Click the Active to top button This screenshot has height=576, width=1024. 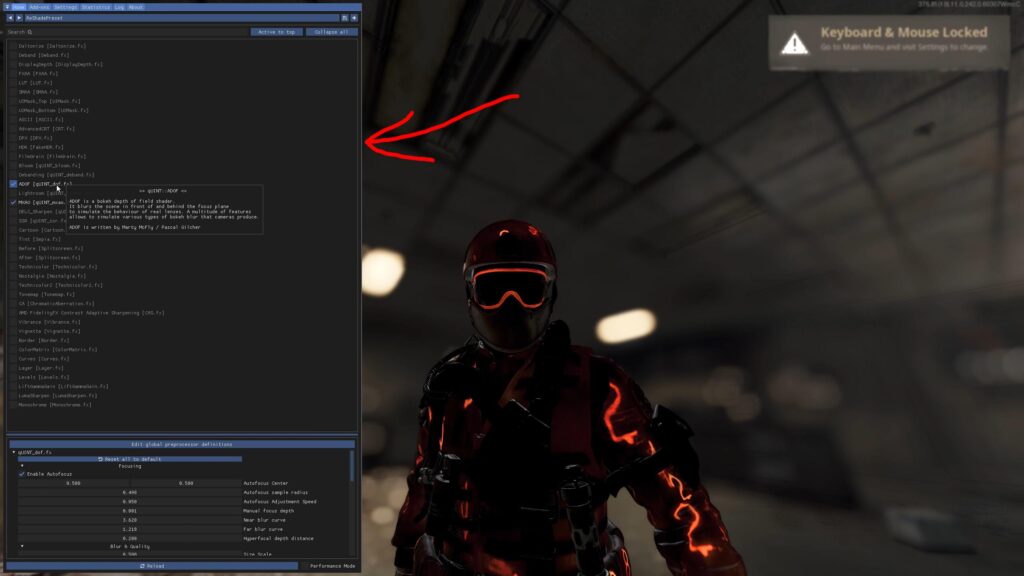(277, 32)
